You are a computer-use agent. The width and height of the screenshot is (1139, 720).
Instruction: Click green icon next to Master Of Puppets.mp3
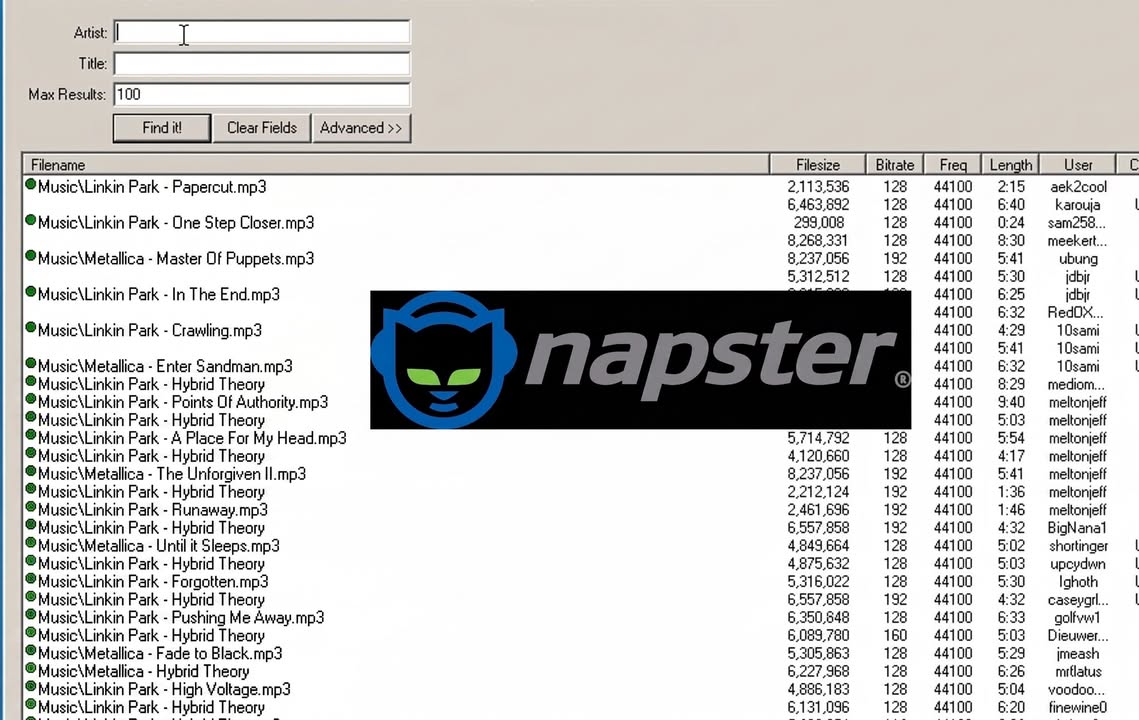pyautogui.click(x=31, y=256)
